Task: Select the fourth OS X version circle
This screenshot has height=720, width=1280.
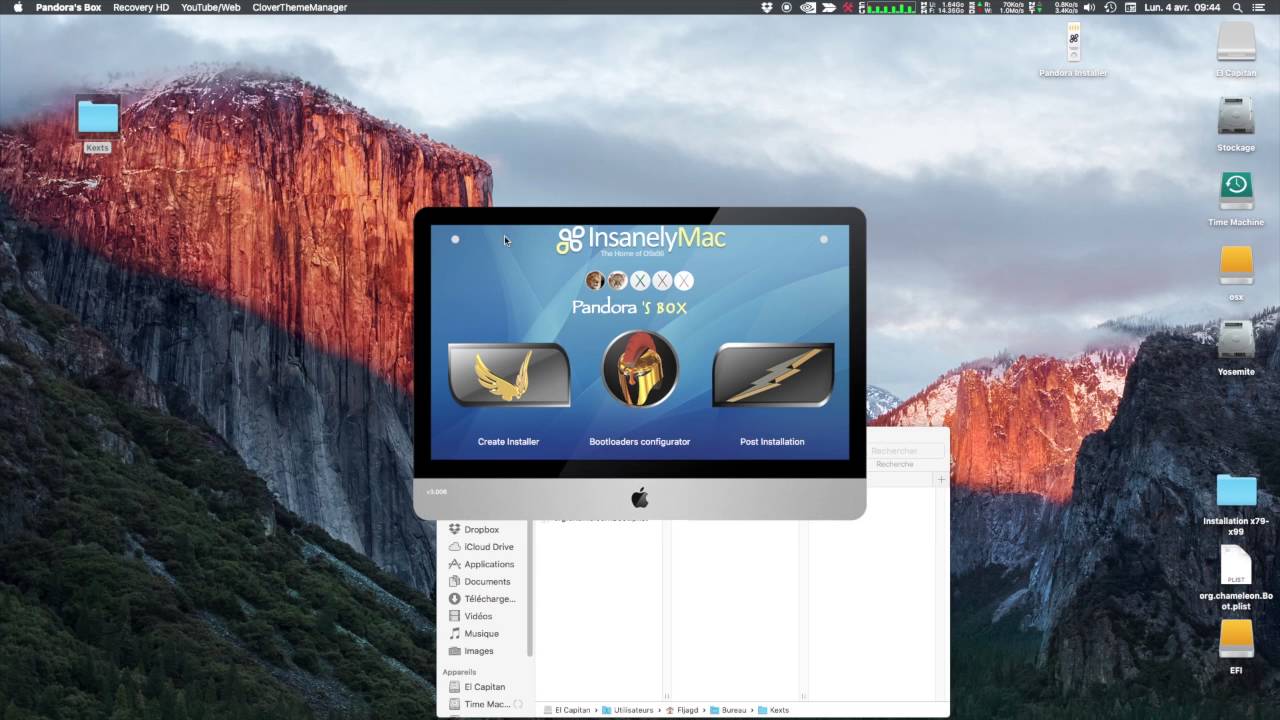Action: pyautogui.click(x=662, y=281)
